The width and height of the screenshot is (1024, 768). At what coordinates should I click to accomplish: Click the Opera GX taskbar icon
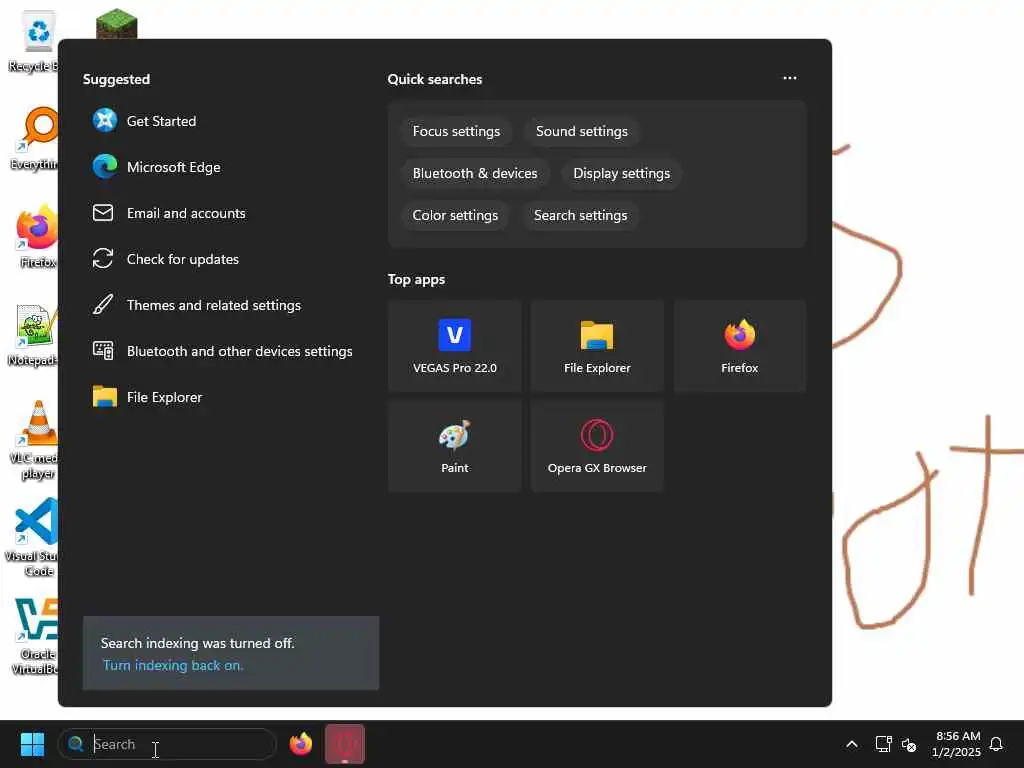click(x=345, y=744)
